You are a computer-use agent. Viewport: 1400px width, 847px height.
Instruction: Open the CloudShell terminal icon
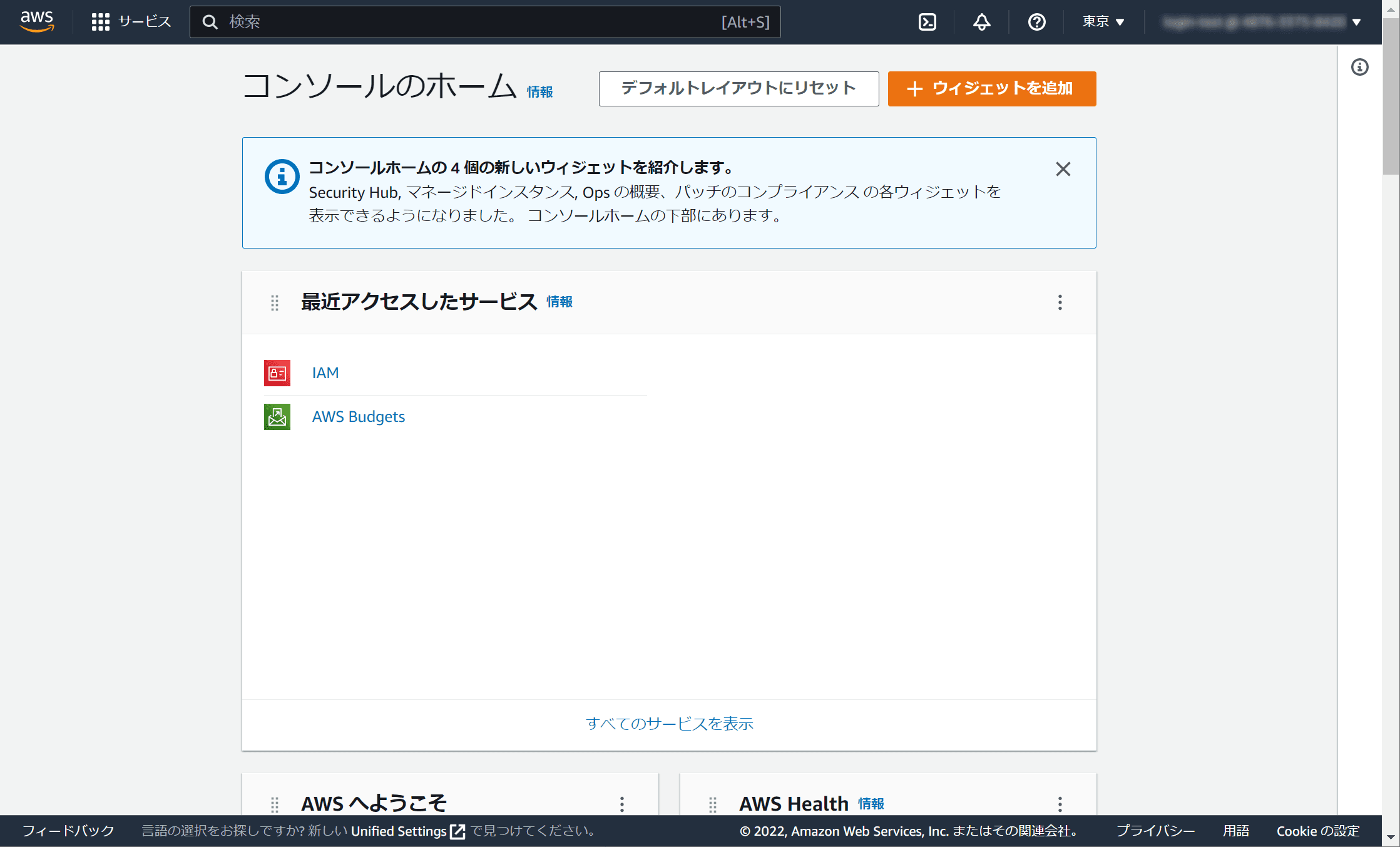point(927,22)
